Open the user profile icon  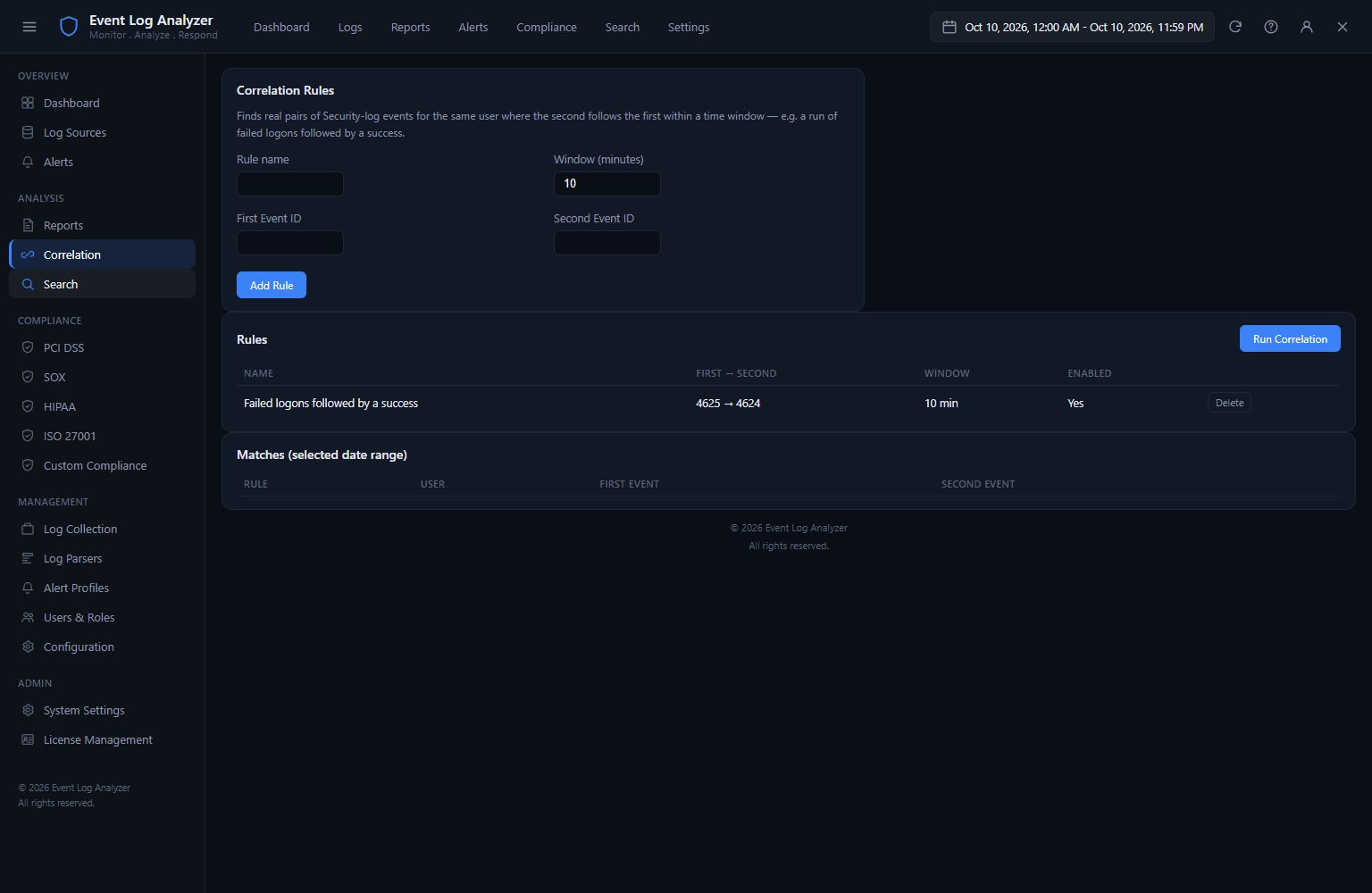click(1307, 27)
